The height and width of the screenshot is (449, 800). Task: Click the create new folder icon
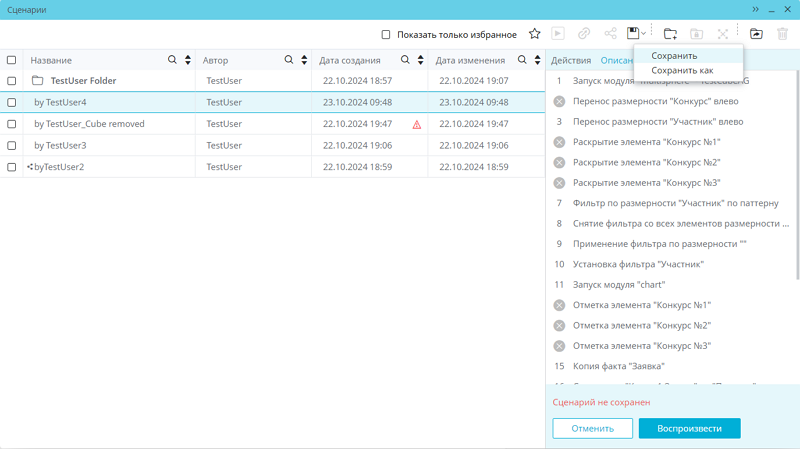click(670, 34)
